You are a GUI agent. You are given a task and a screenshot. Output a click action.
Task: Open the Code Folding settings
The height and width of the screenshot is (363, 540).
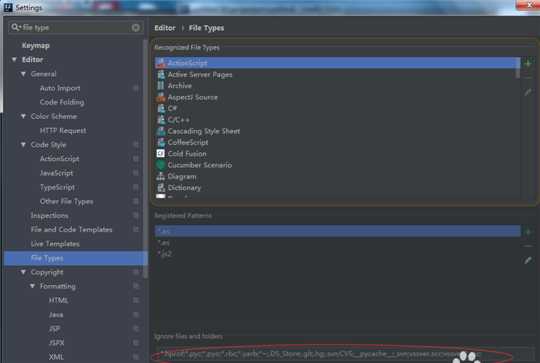click(x=62, y=102)
